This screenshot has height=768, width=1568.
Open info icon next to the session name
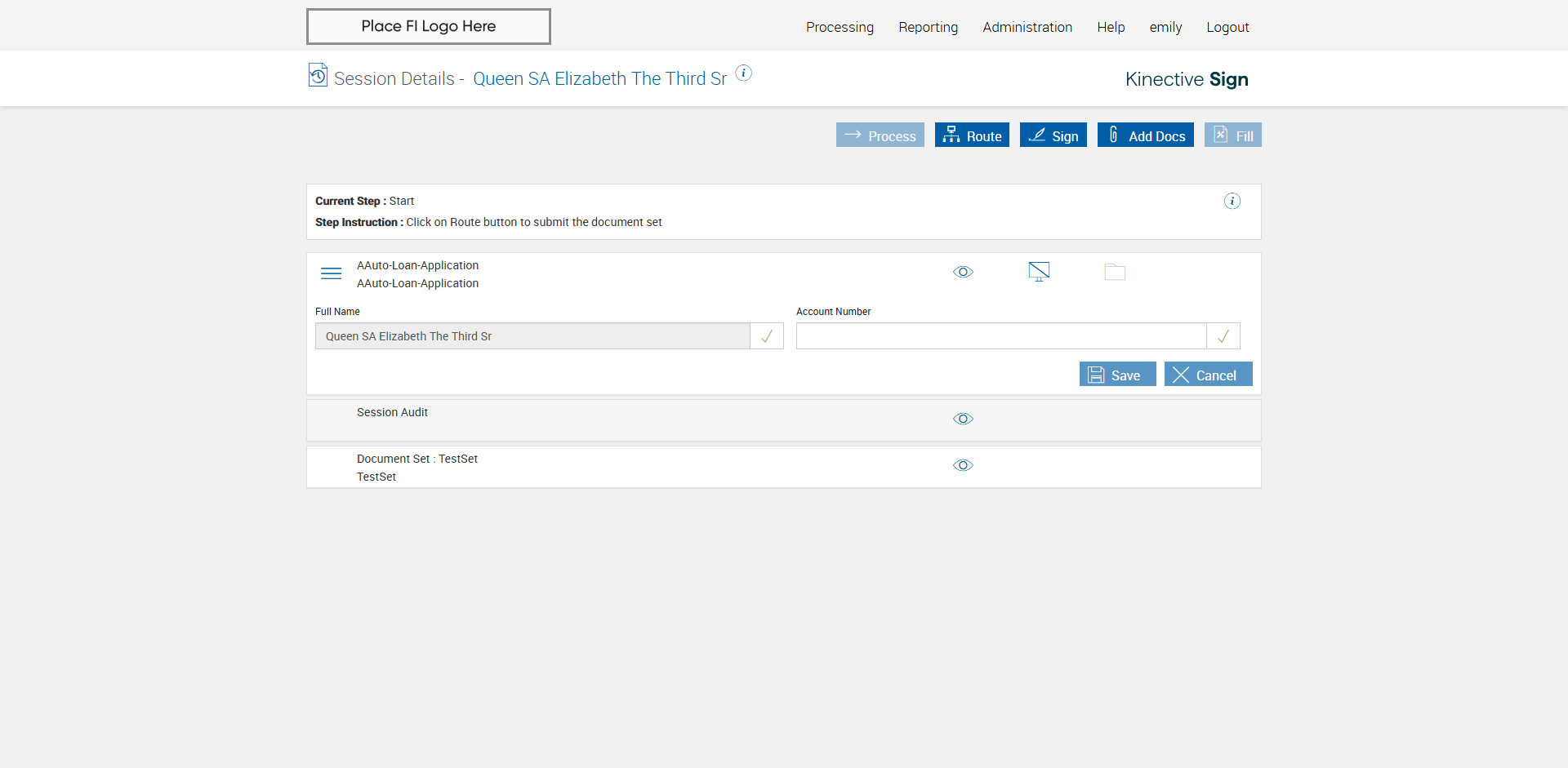(743, 73)
